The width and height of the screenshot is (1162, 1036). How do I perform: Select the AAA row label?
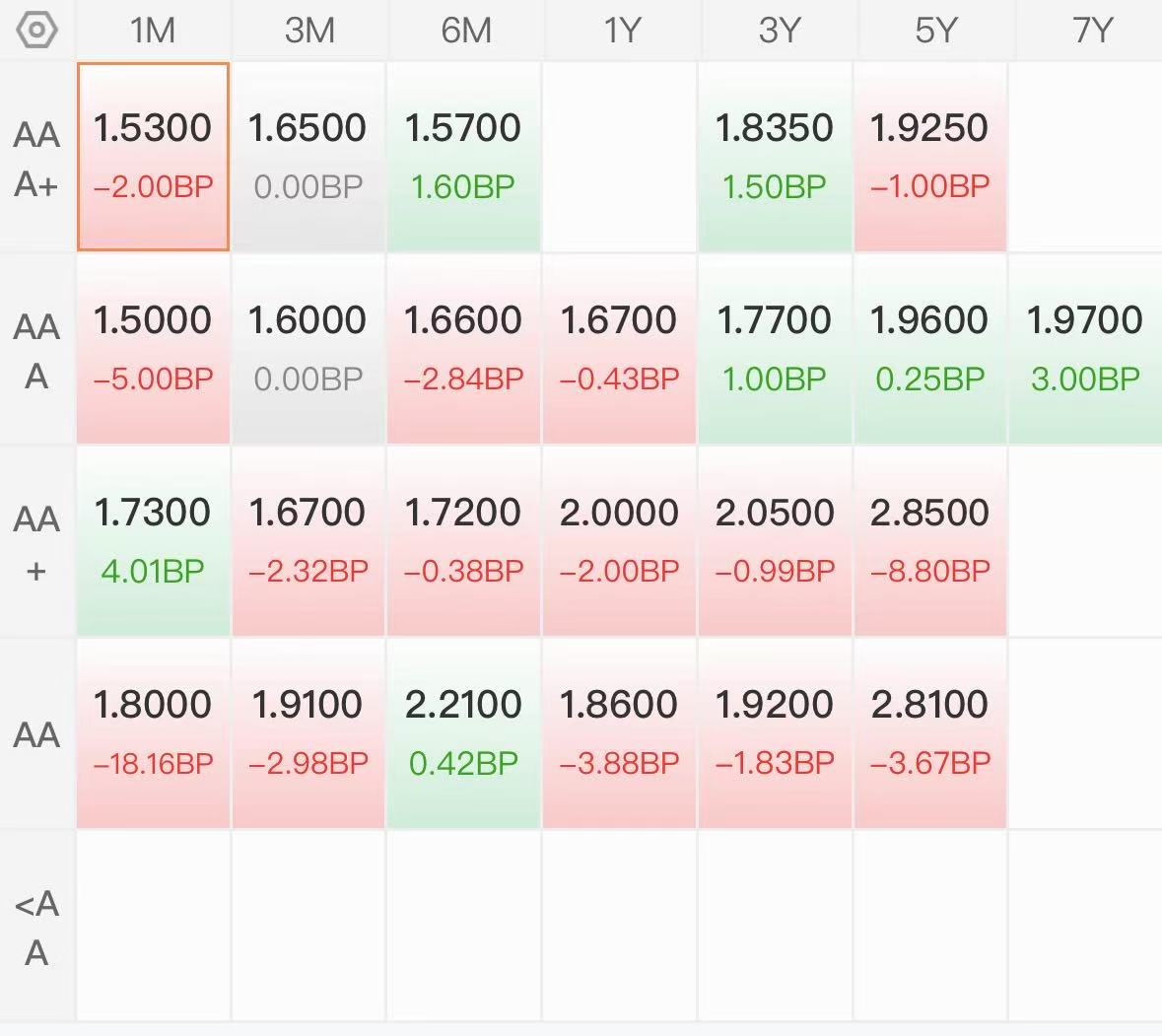(x=36, y=351)
